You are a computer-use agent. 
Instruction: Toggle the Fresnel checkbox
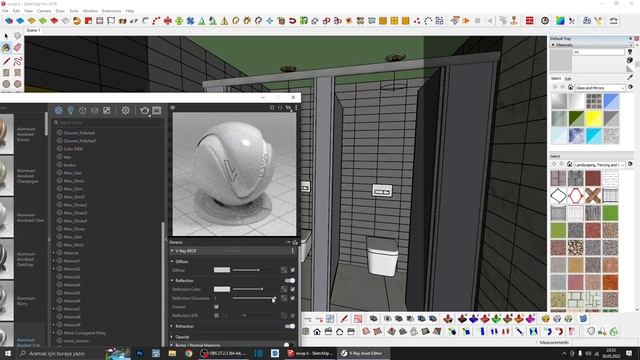216,307
